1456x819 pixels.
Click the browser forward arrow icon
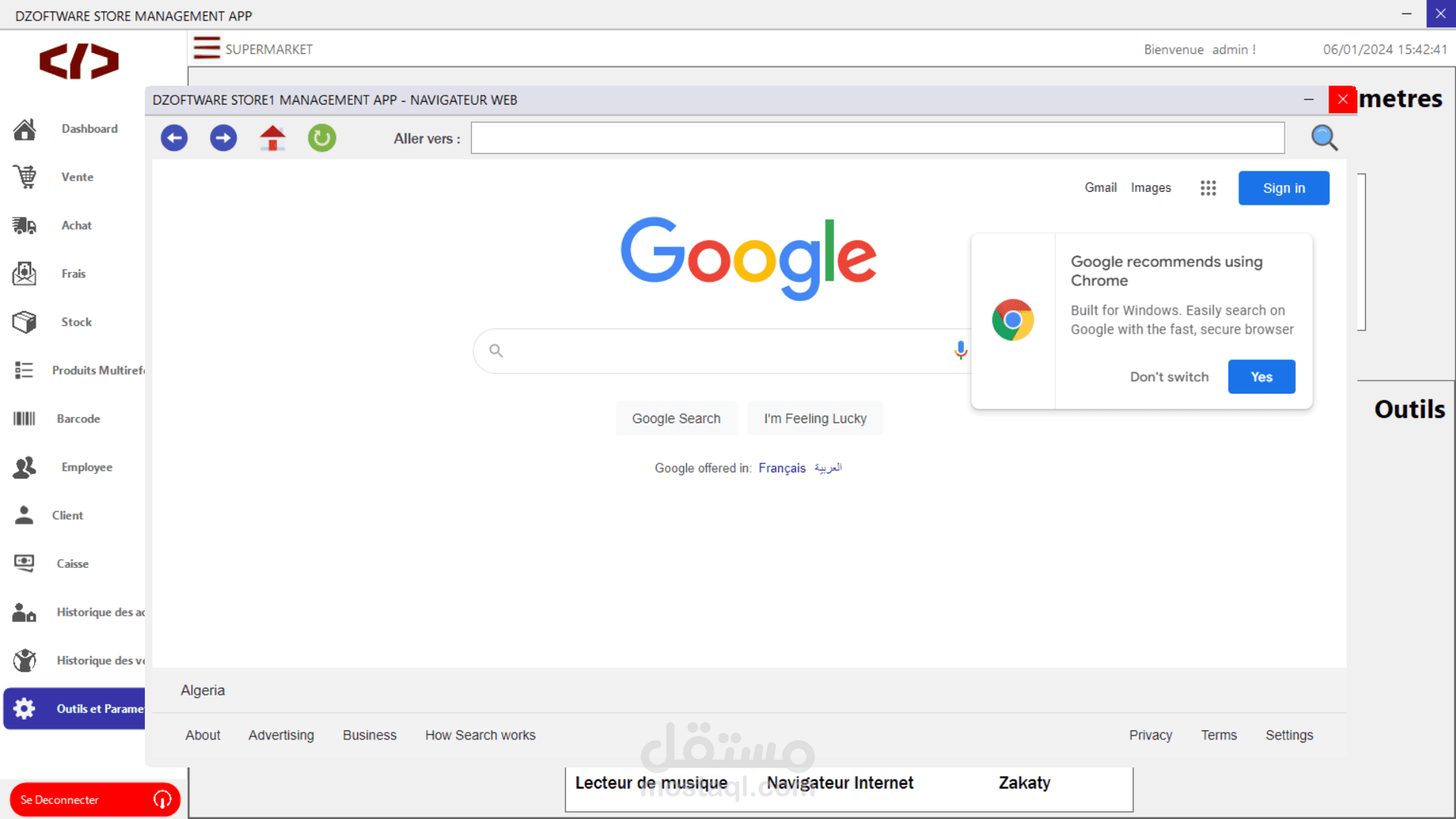[x=223, y=138]
